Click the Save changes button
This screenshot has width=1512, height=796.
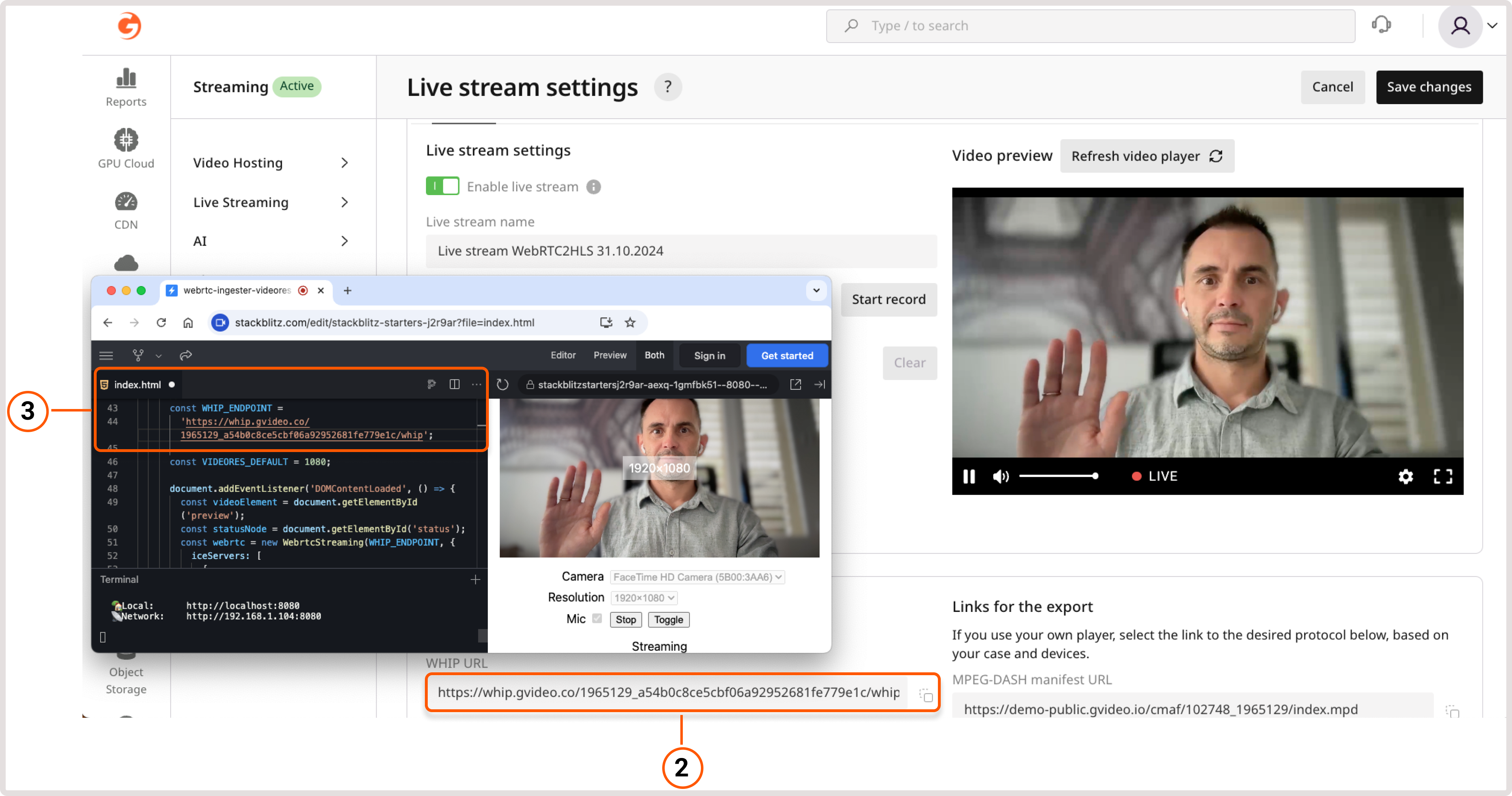point(1430,87)
